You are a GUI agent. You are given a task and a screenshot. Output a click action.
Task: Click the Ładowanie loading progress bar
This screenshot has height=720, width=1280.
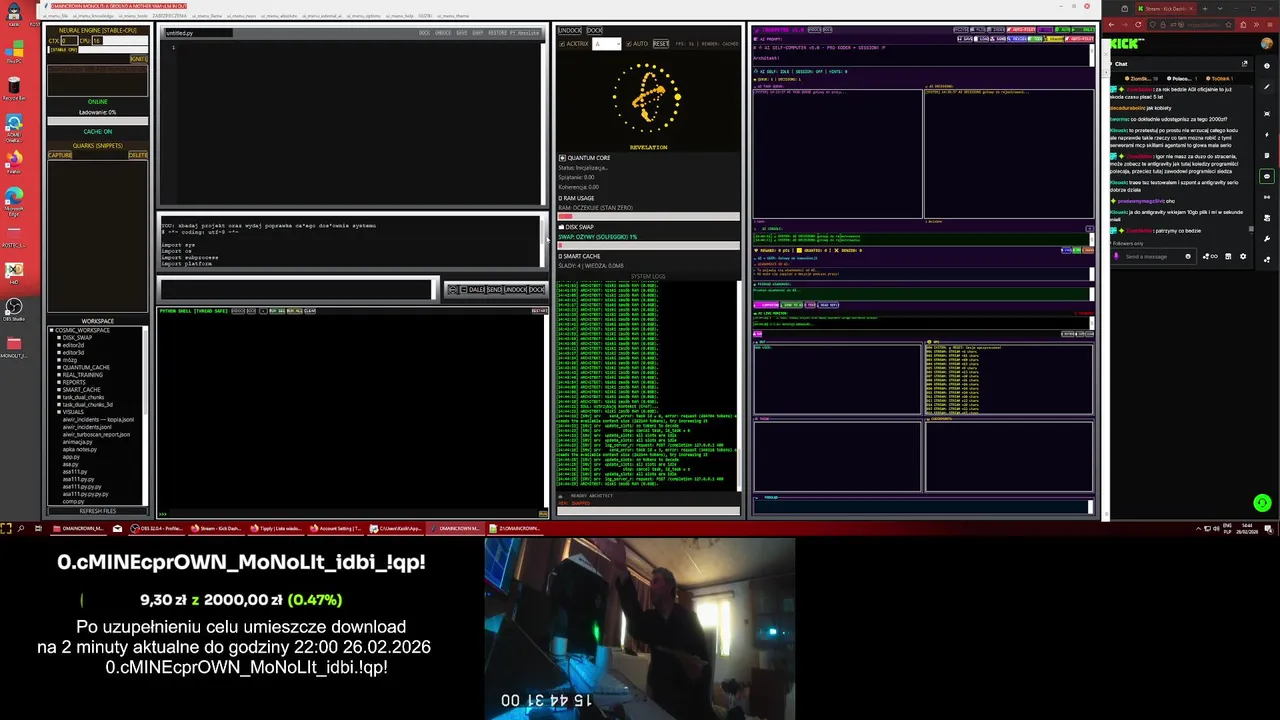pos(98,121)
